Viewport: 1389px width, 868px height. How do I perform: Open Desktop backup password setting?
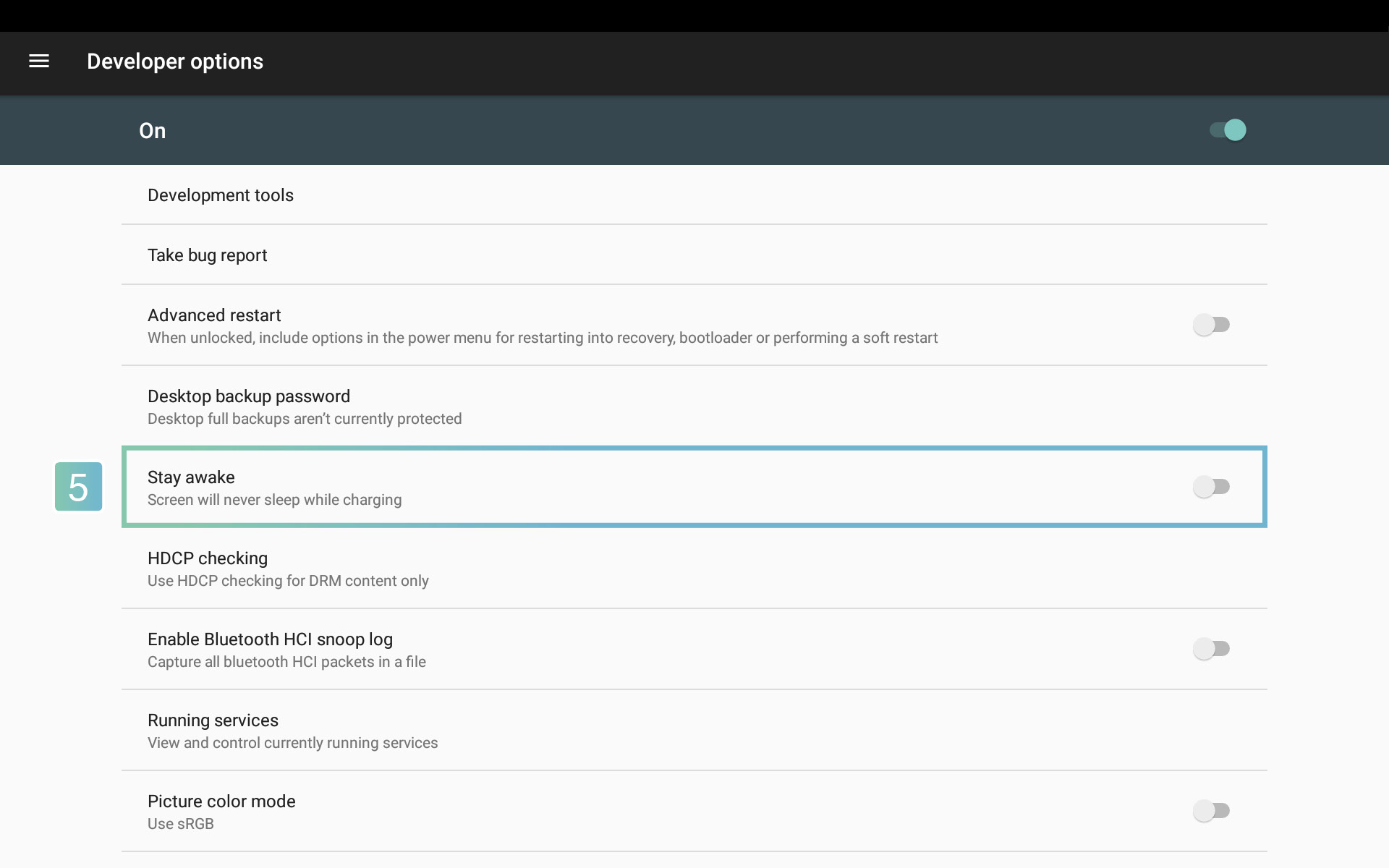[694, 407]
